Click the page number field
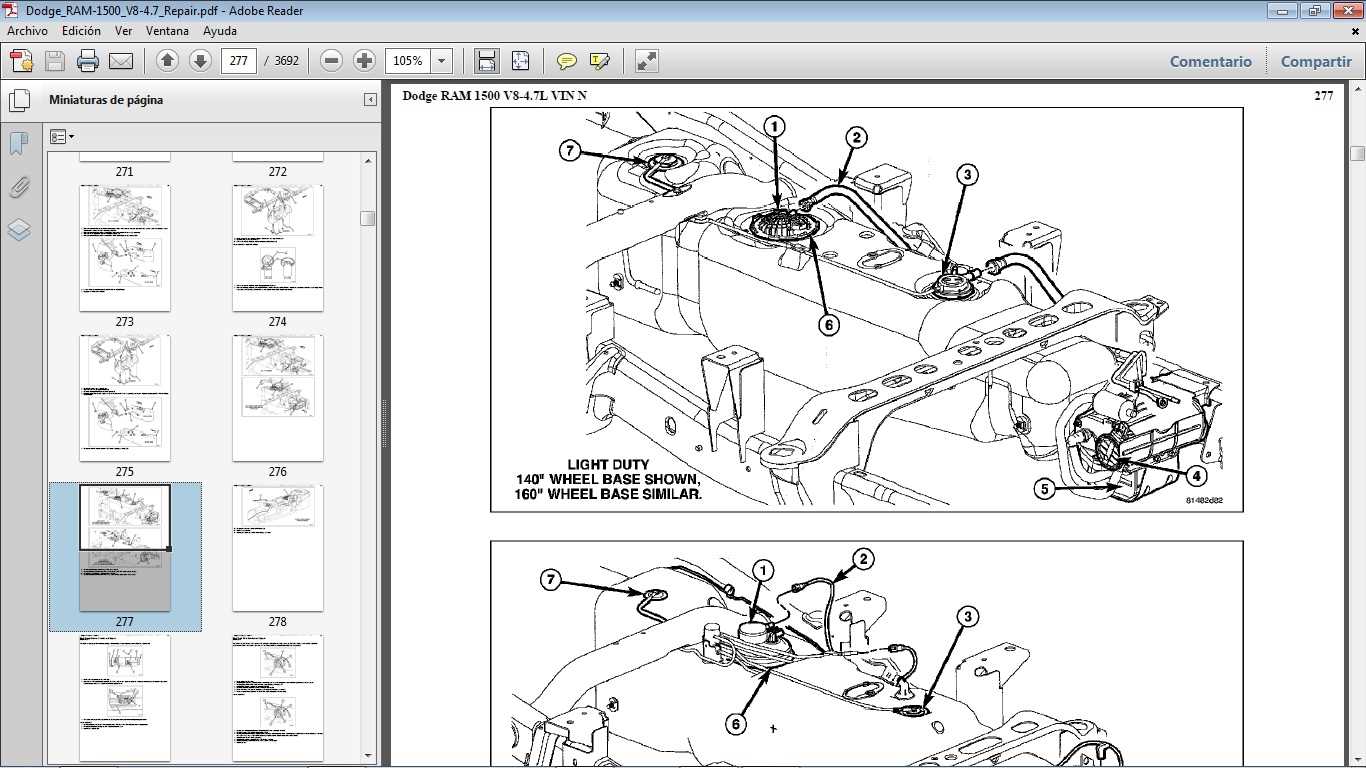Image resolution: width=1366 pixels, height=768 pixels. click(x=238, y=61)
